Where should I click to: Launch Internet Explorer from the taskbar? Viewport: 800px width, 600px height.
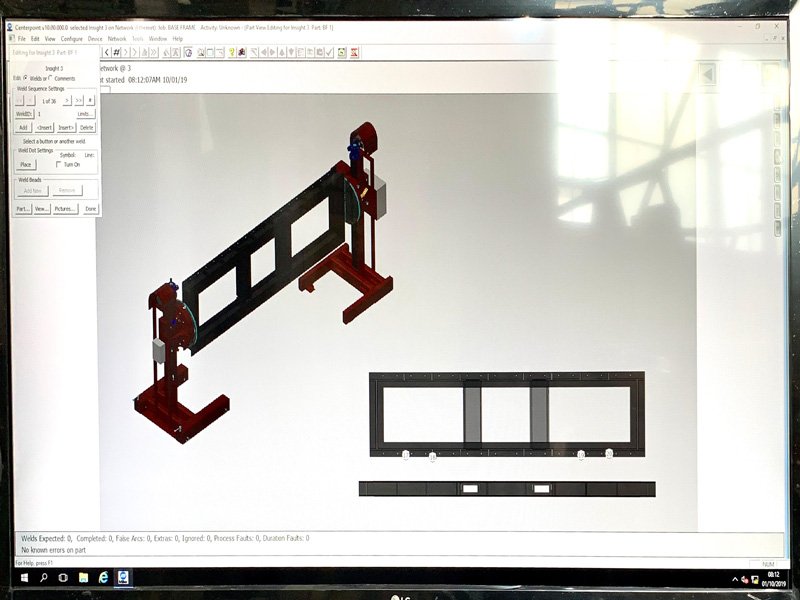104,578
